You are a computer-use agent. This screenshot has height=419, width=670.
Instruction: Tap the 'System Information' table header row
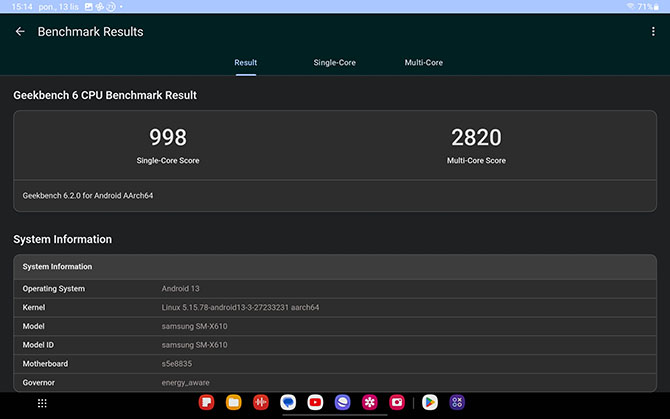(335, 267)
